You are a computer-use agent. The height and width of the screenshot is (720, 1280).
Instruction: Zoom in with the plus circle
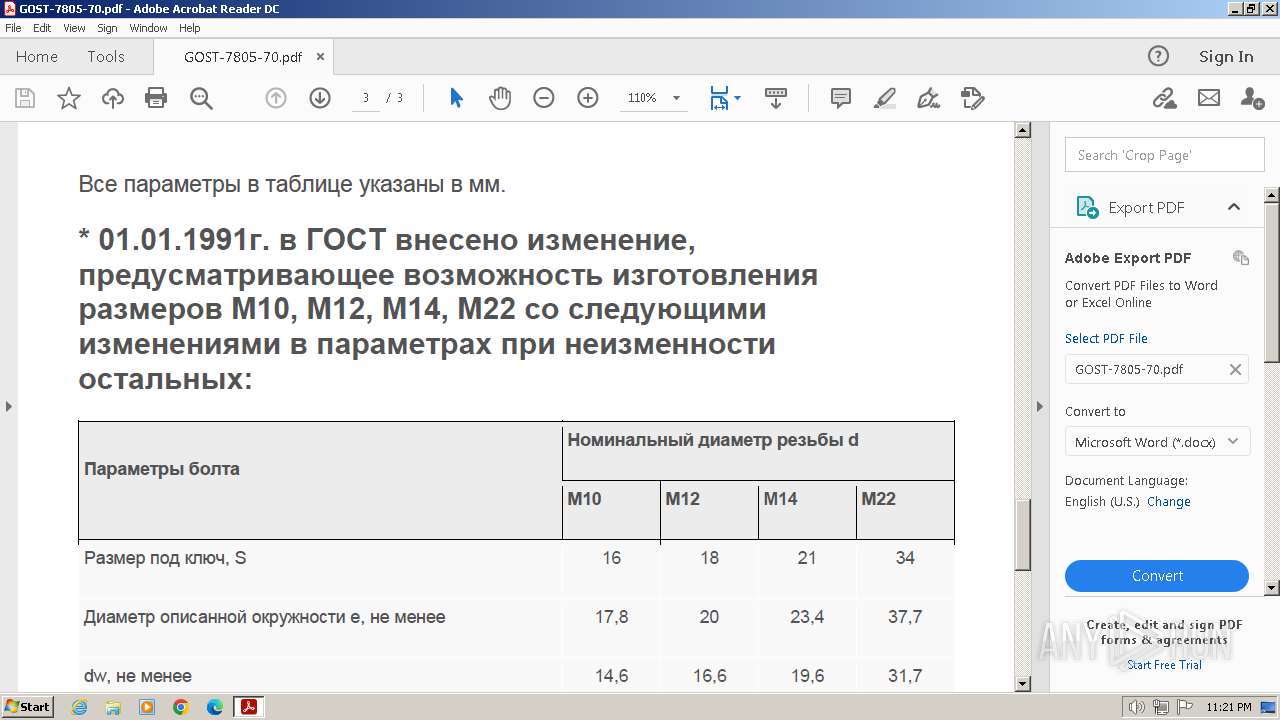tap(588, 98)
